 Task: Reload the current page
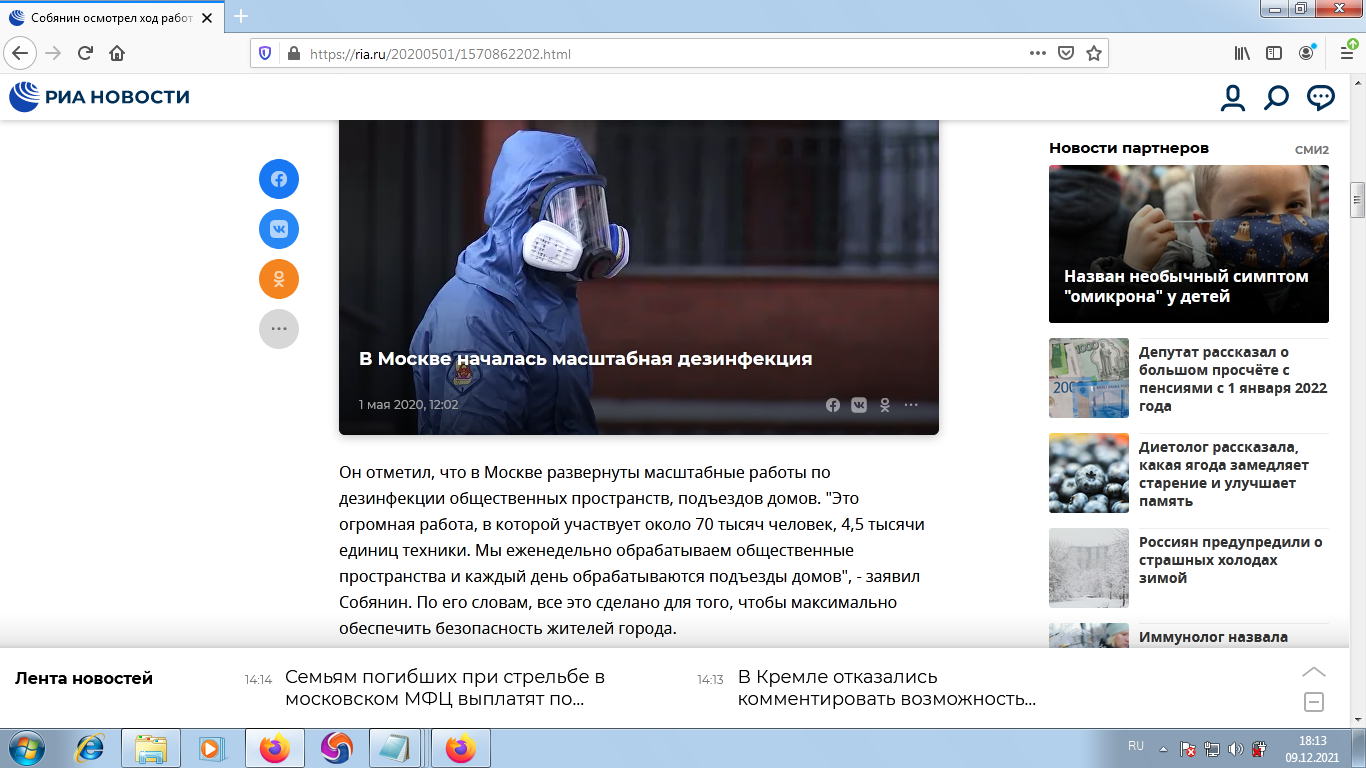click(x=85, y=54)
